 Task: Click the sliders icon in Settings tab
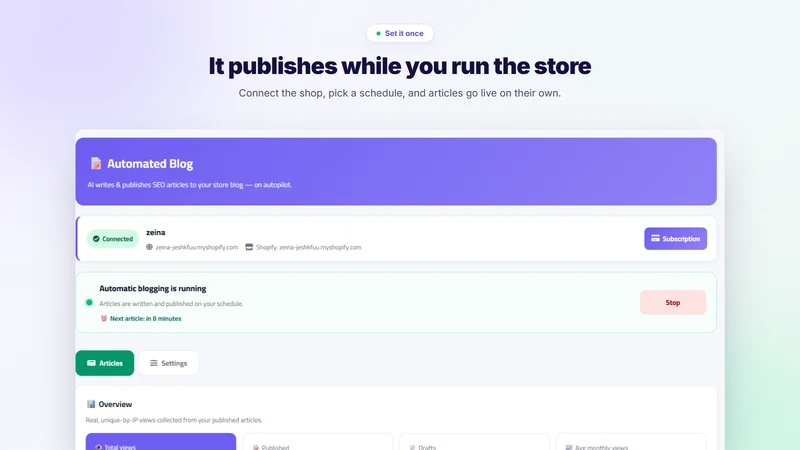point(154,363)
